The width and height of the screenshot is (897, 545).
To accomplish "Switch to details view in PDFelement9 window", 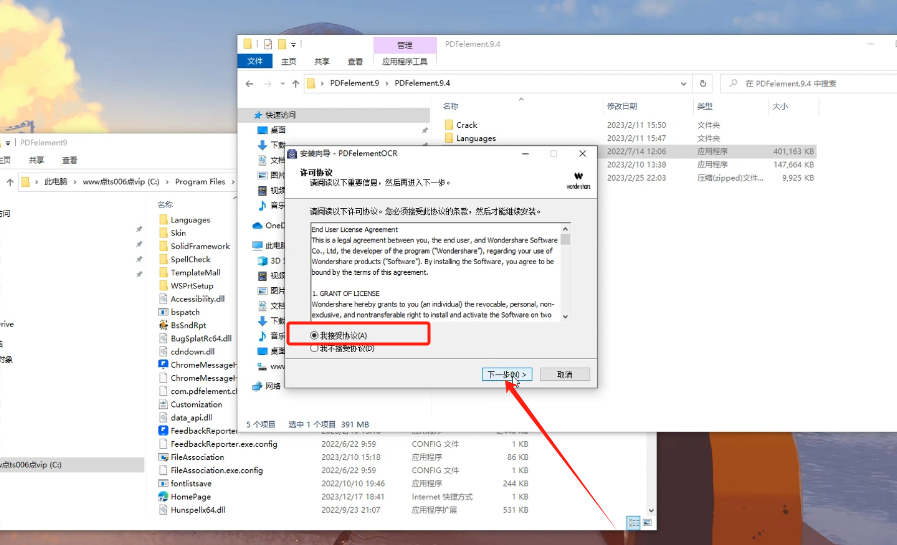I will pos(634,523).
